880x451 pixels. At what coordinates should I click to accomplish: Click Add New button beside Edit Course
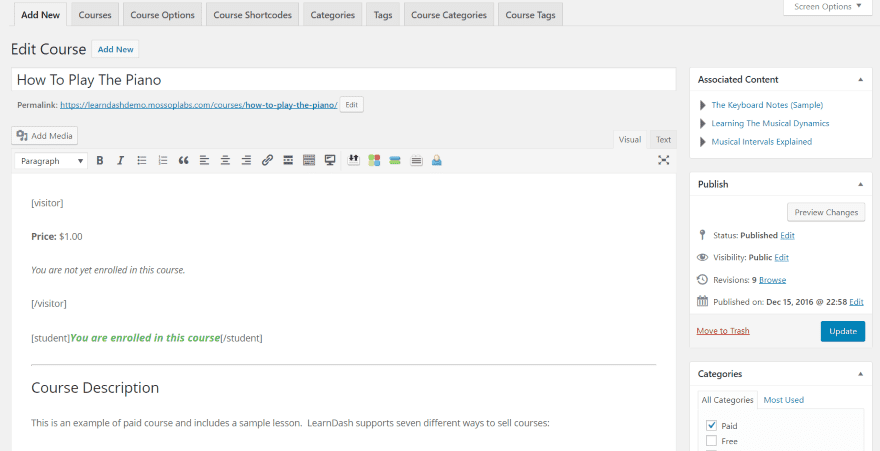116,49
